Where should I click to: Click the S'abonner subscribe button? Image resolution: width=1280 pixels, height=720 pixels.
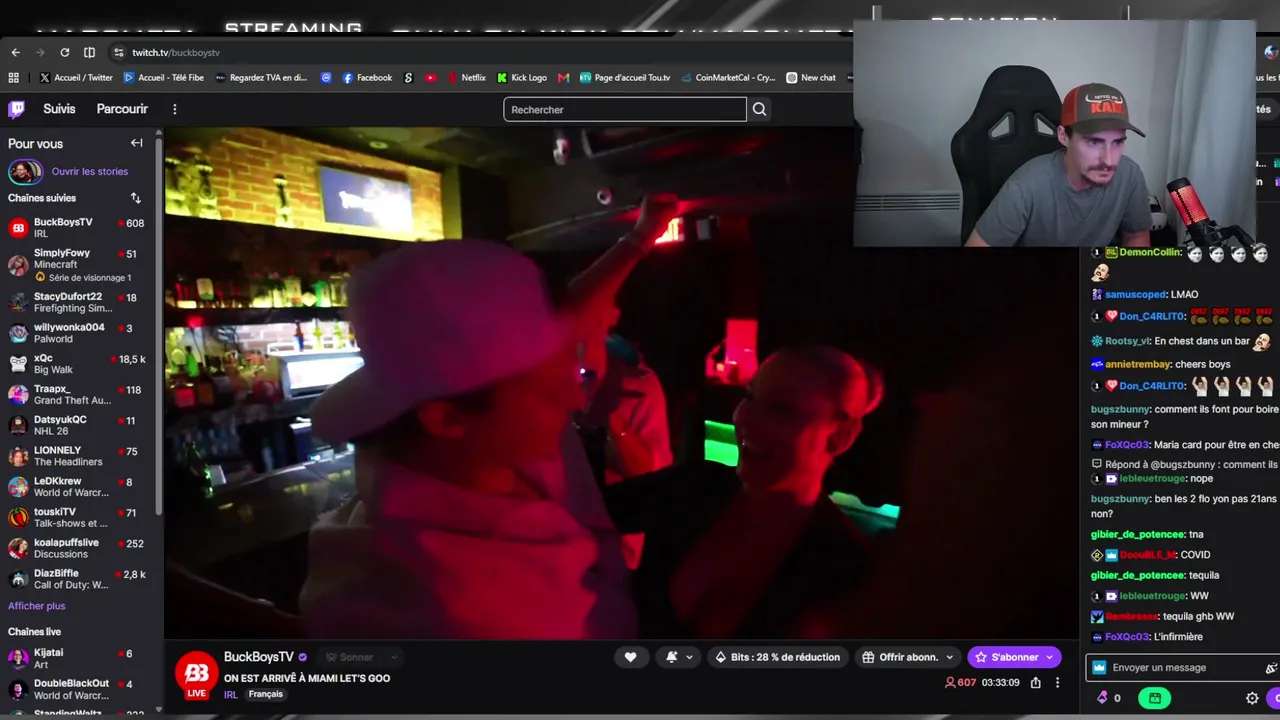pyautogui.click(x=1014, y=657)
